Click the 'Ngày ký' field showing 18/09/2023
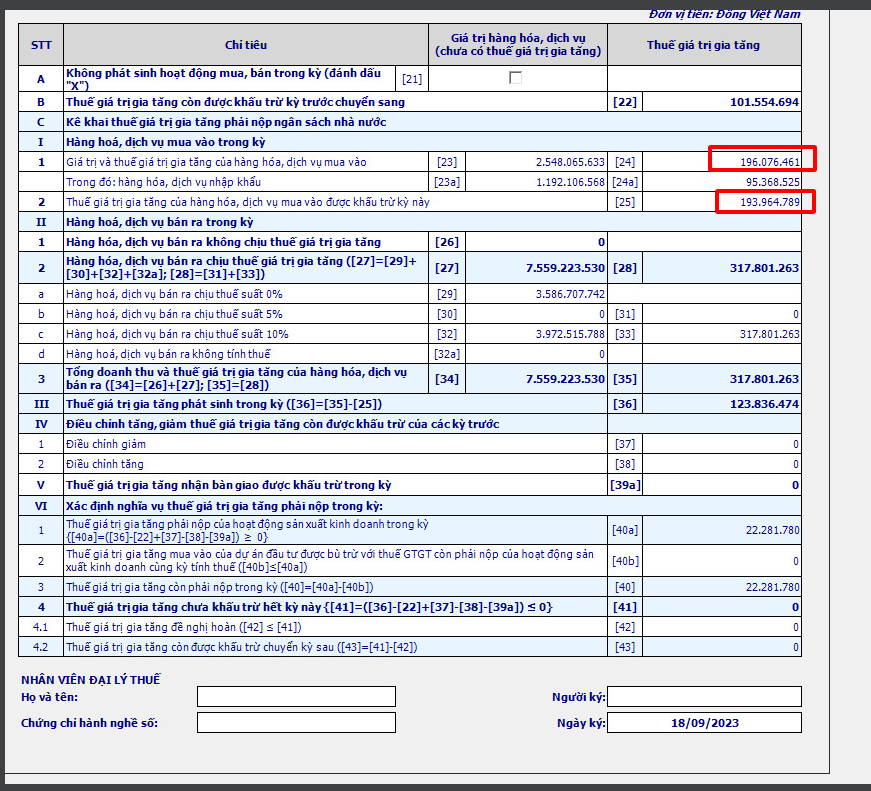Screen dimensions: 871x791 [704, 723]
